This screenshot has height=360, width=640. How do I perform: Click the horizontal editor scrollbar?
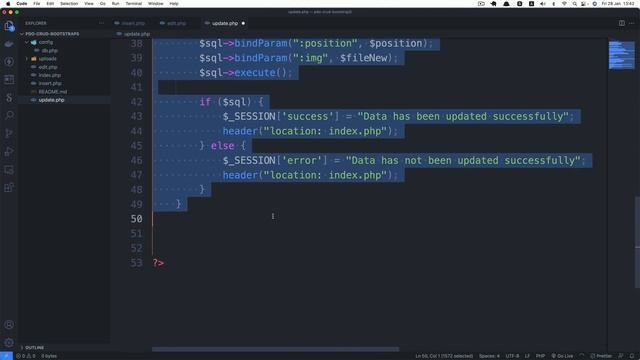pos(276,349)
